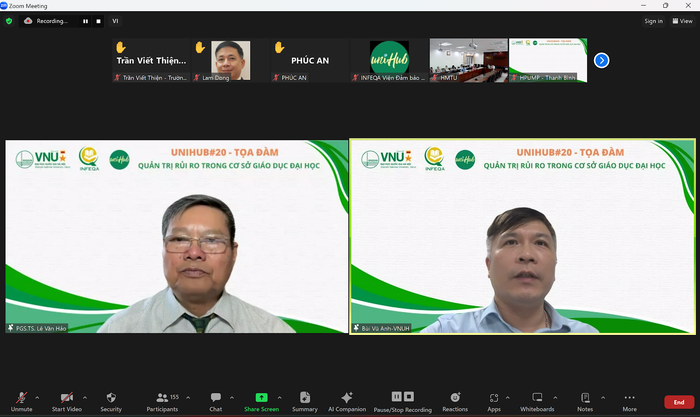700x417 pixels.
Task: Pause recording via top-left pause button
Action: [85, 21]
